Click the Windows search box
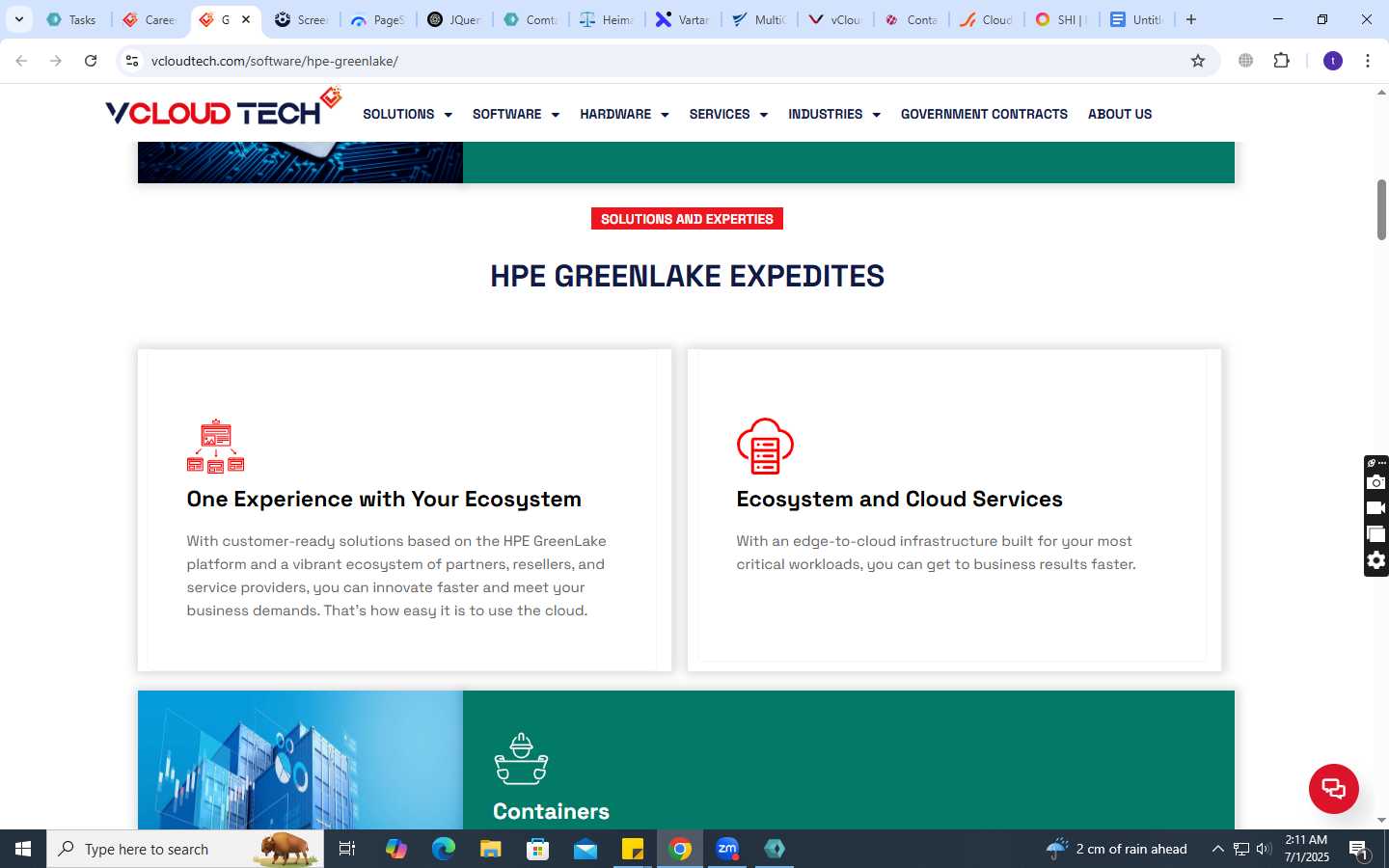The height and width of the screenshot is (868, 1389). point(185,849)
